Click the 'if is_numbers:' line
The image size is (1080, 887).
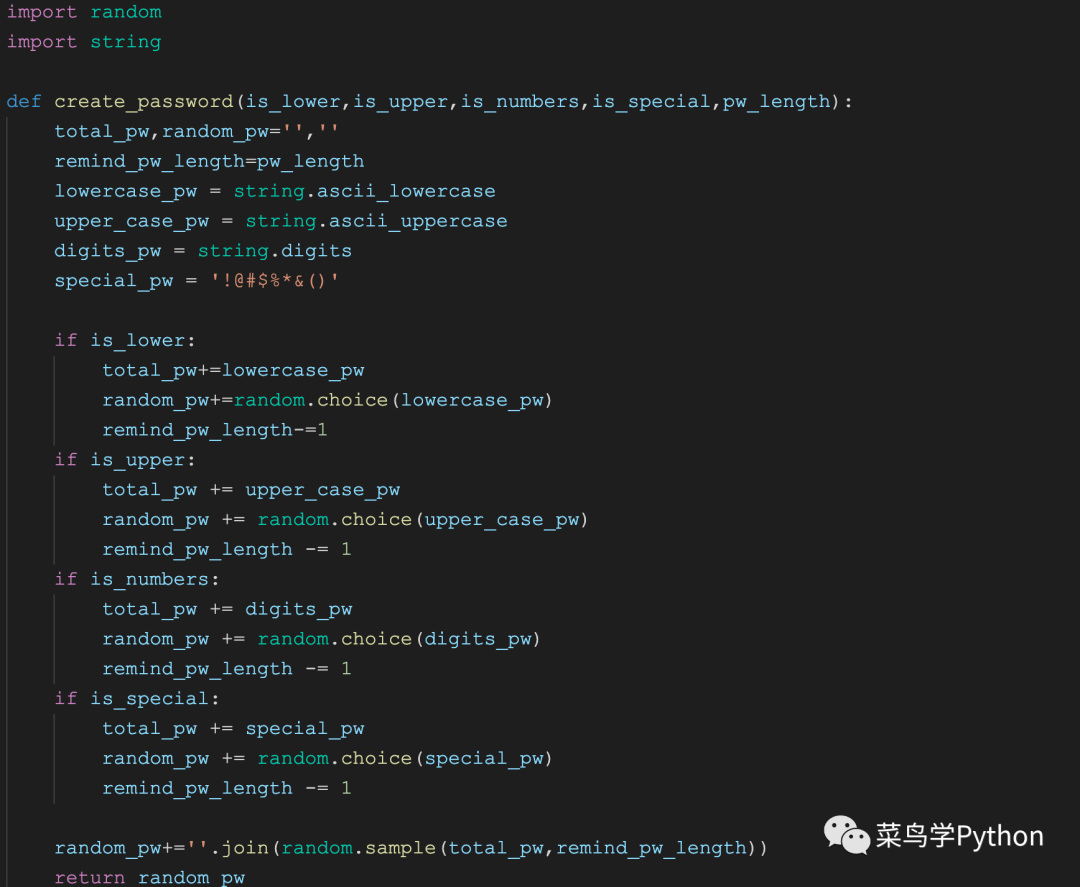tap(137, 579)
